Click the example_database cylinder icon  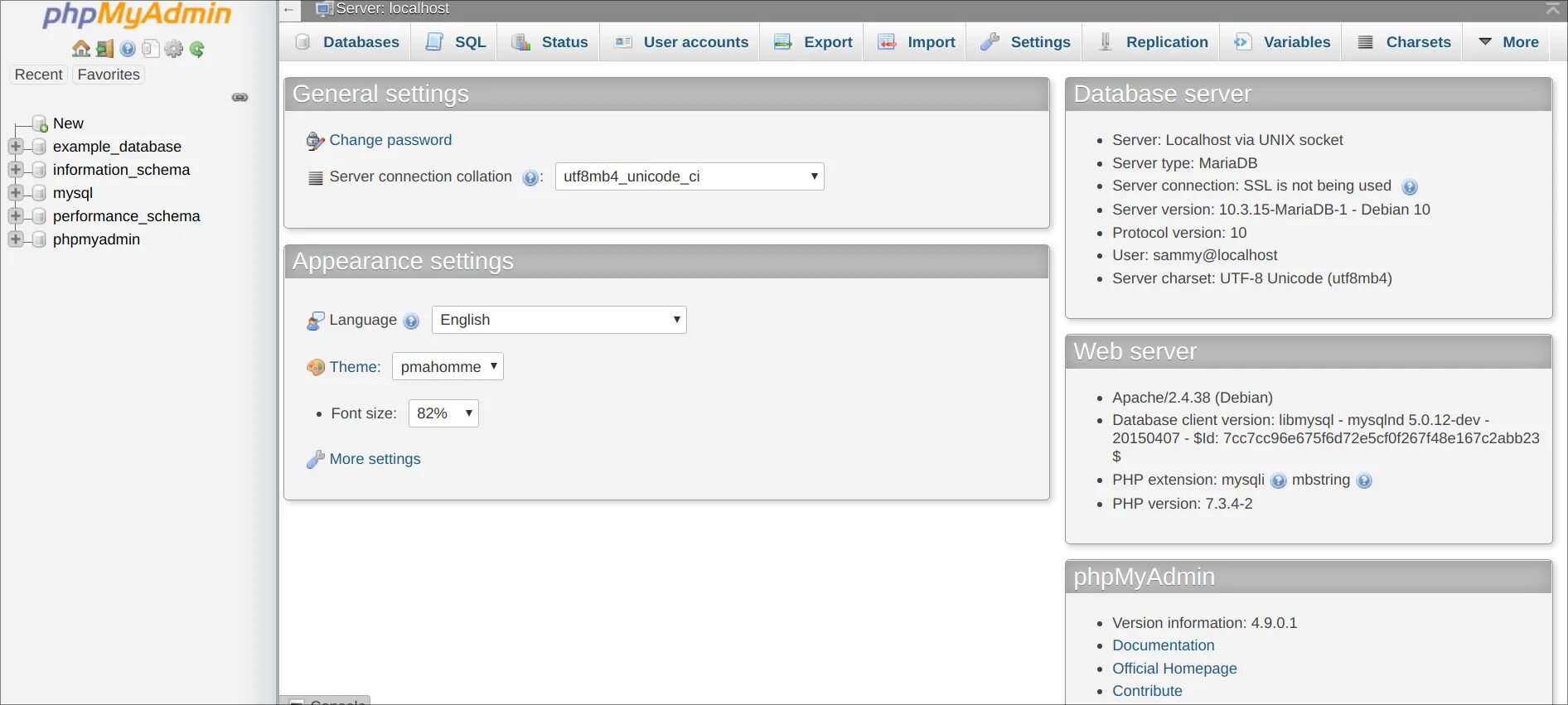click(38, 147)
